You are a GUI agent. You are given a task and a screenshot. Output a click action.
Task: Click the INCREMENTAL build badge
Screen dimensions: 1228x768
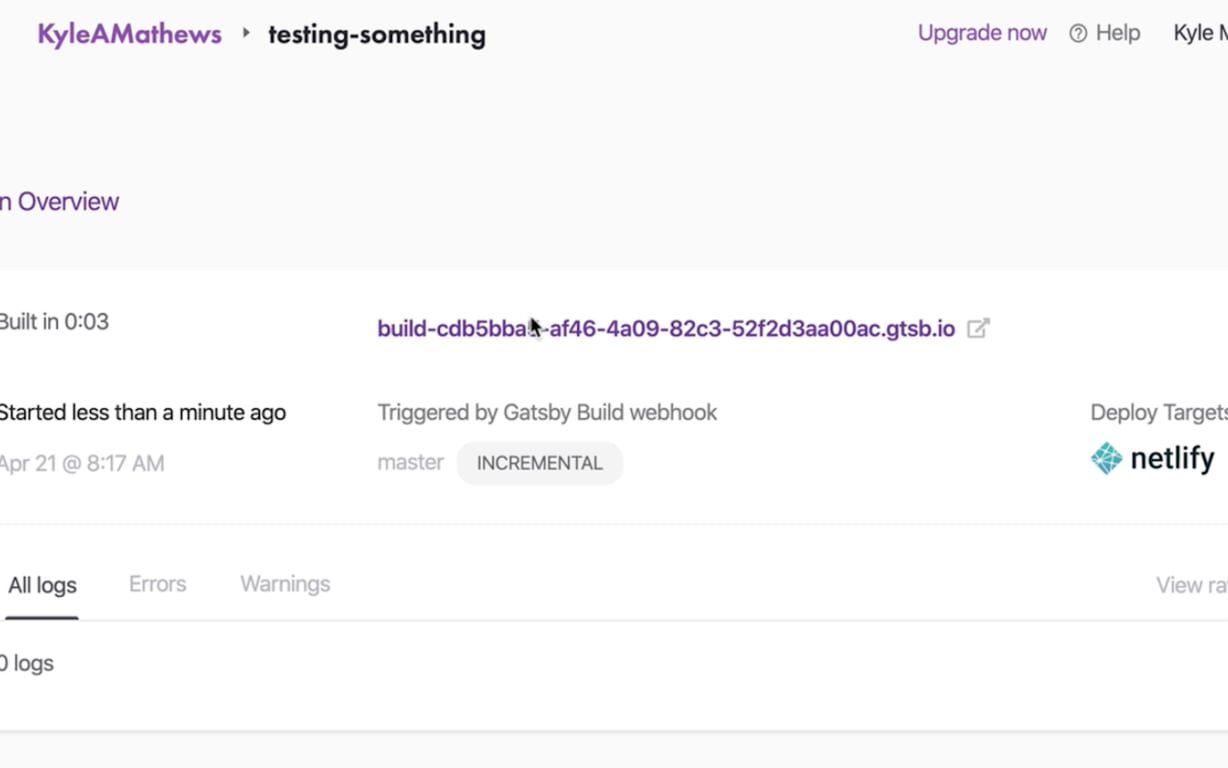[x=540, y=463]
